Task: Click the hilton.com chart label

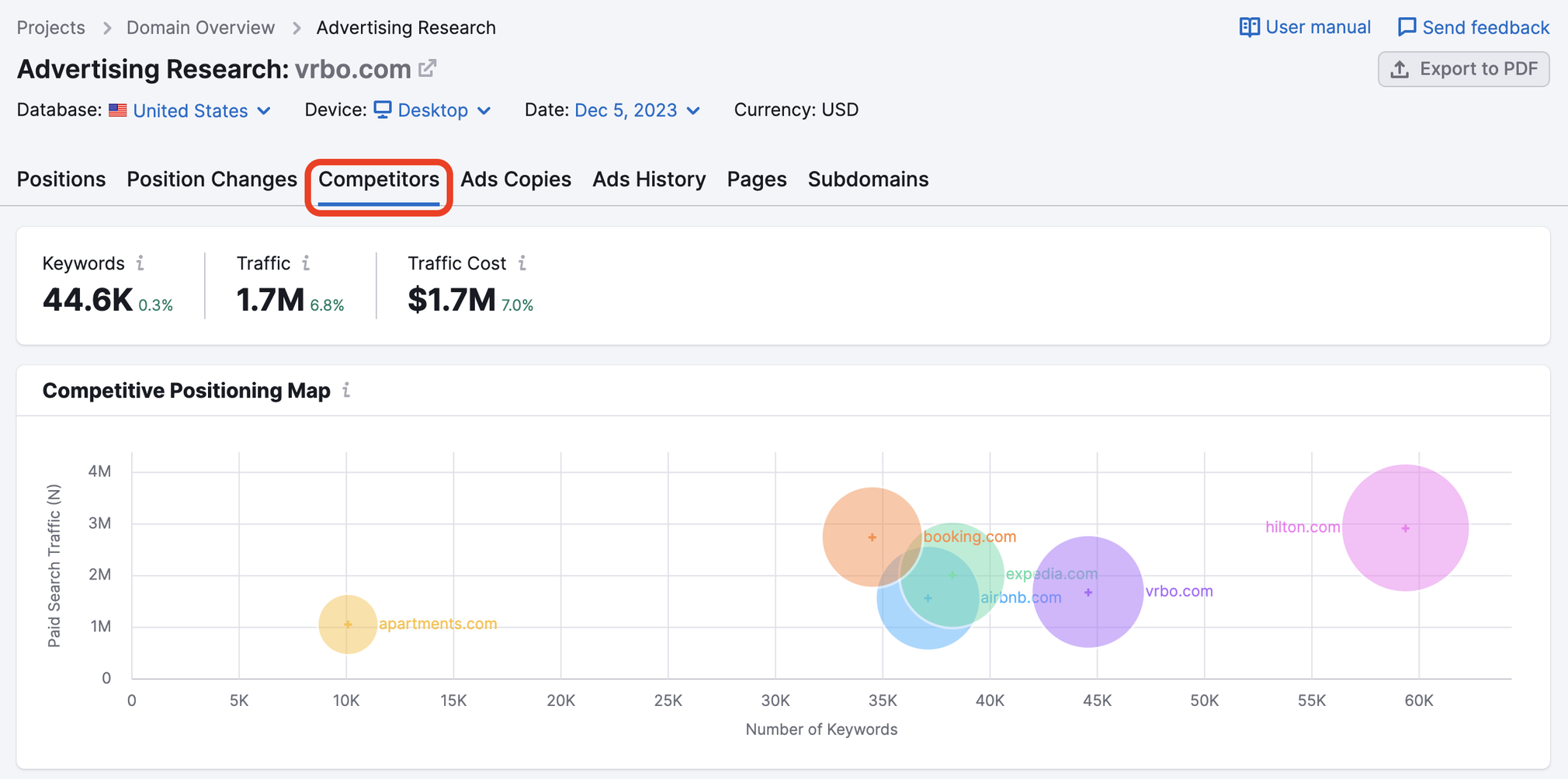Action: (x=1303, y=527)
